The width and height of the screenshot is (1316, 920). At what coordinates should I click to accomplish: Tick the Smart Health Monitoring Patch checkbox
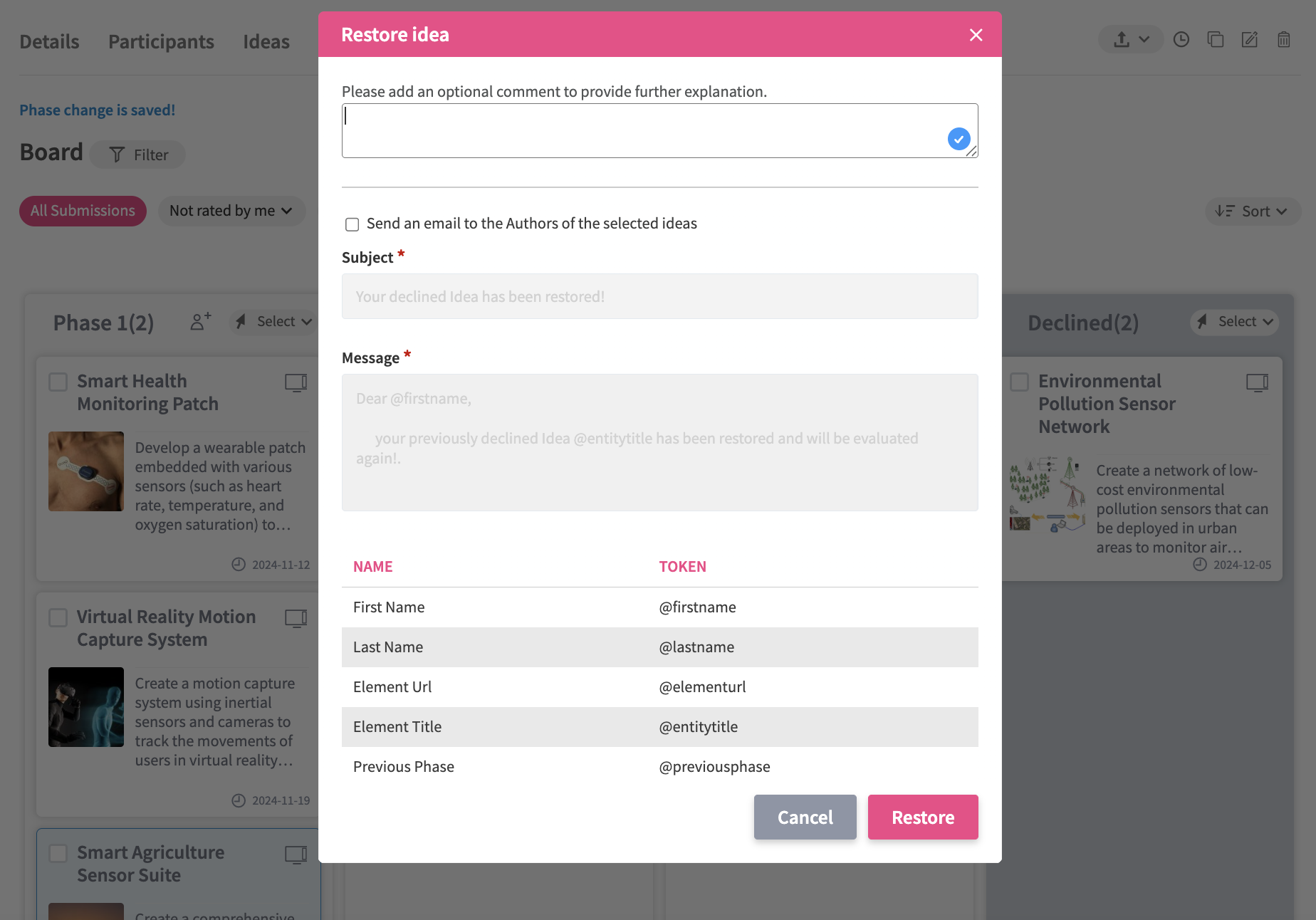coord(58,382)
